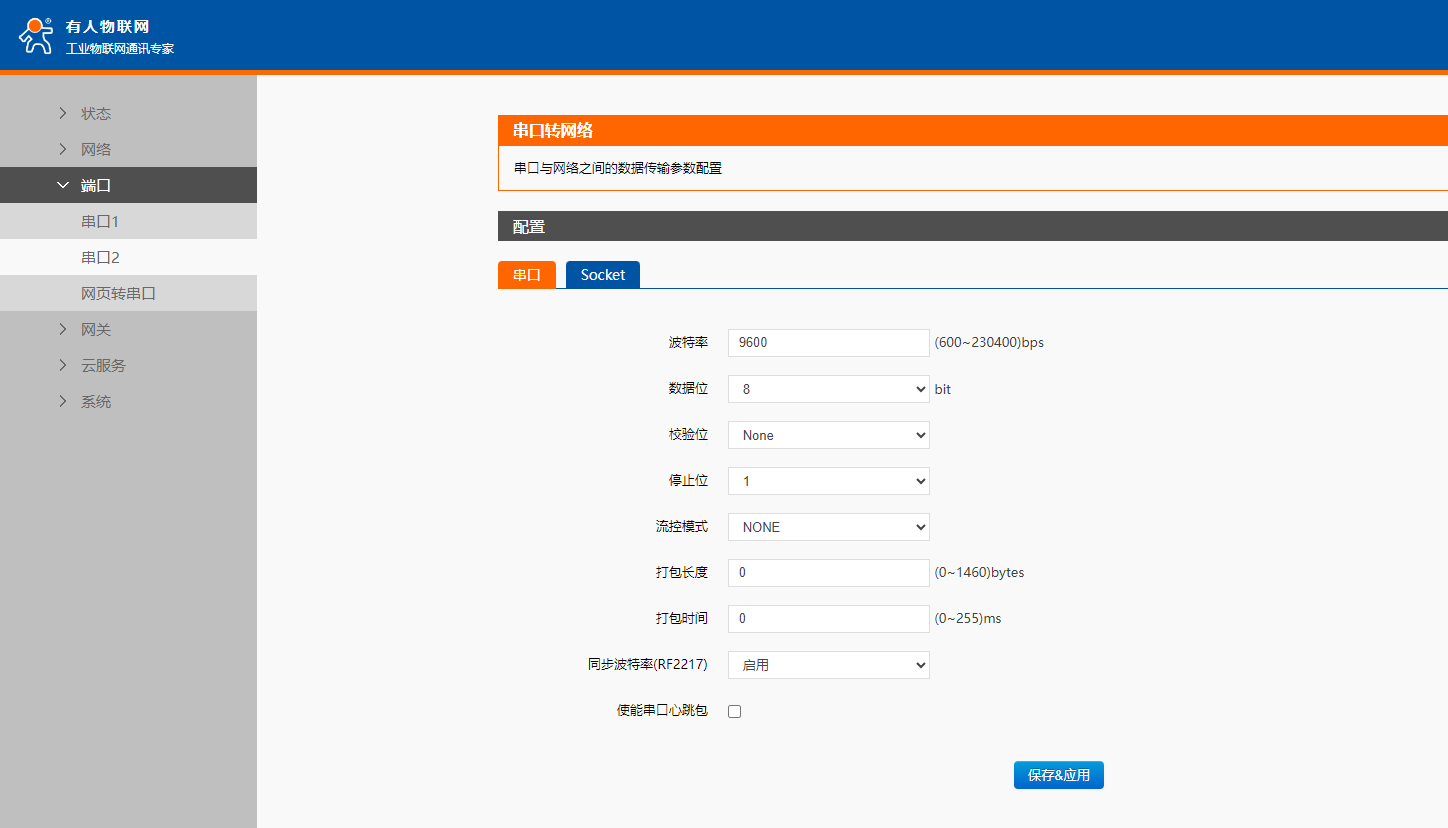This screenshot has height=828, width=1448.
Task: Expand the 系统 sidebar section
Action: [x=96, y=401]
